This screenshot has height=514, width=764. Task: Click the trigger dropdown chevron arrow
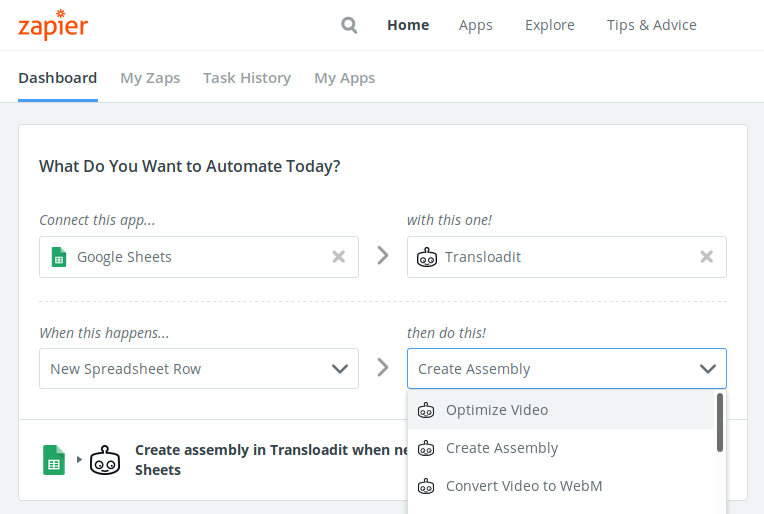tap(340, 369)
